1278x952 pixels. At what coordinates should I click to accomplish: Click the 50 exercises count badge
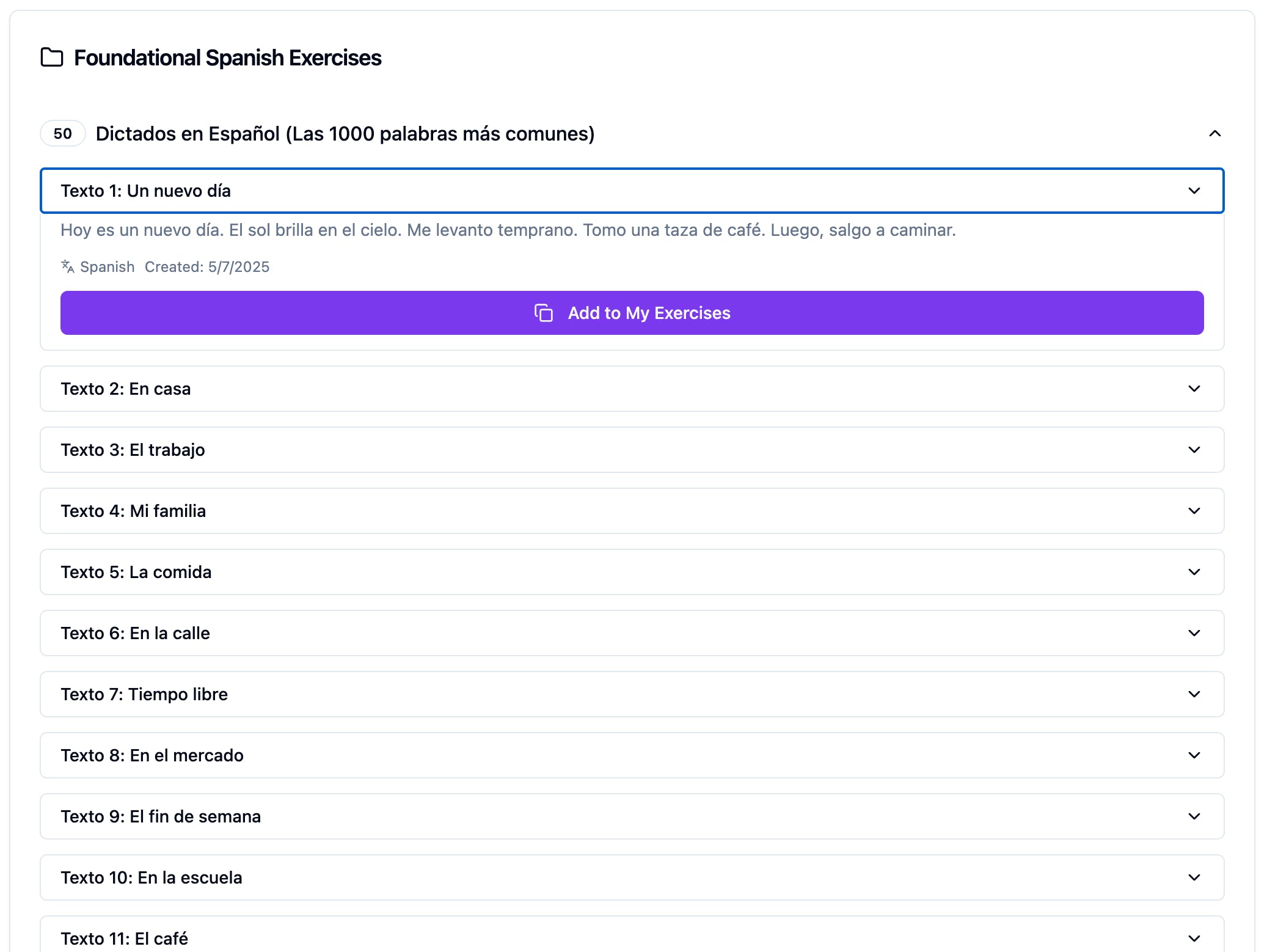coord(62,134)
